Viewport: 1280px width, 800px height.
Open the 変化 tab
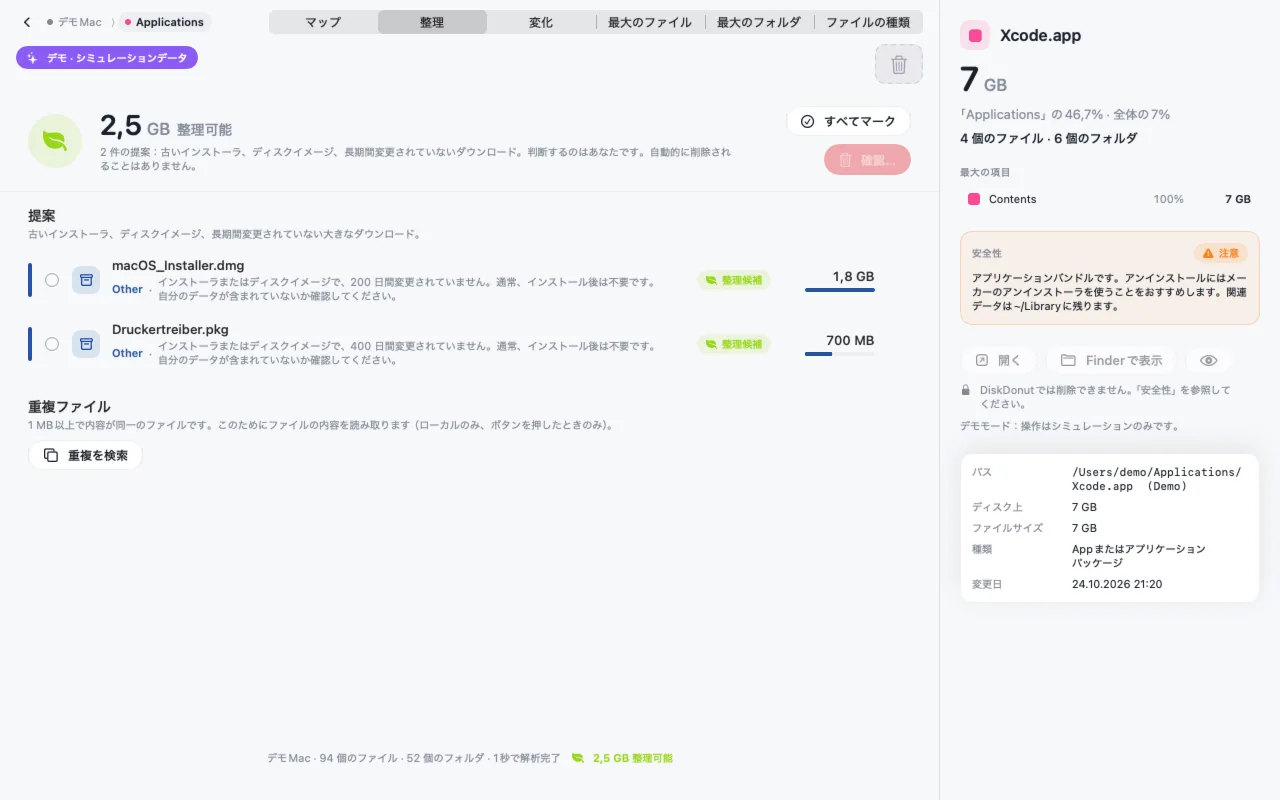(541, 22)
